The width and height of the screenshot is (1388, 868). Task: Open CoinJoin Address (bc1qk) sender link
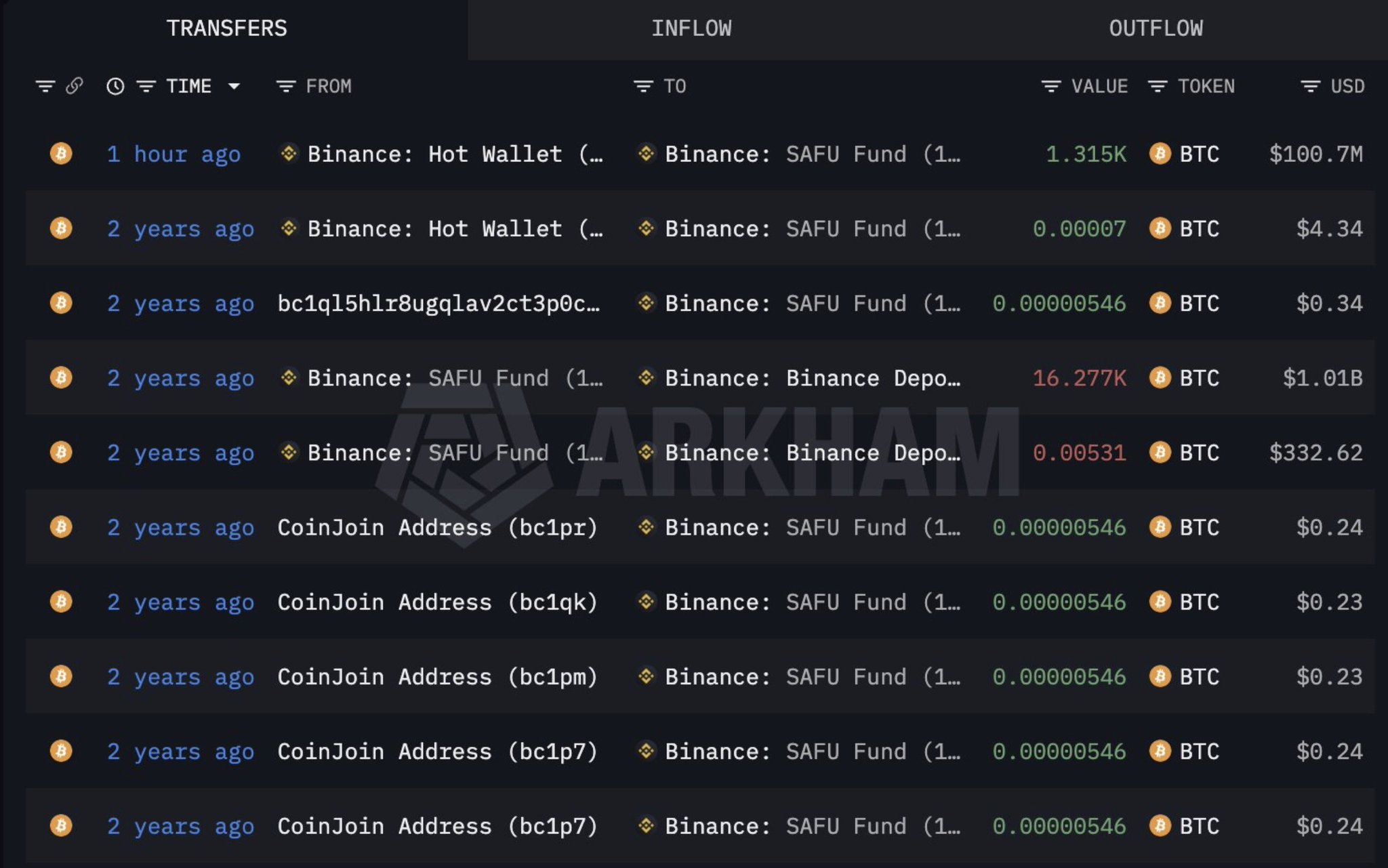pyautogui.click(x=437, y=602)
